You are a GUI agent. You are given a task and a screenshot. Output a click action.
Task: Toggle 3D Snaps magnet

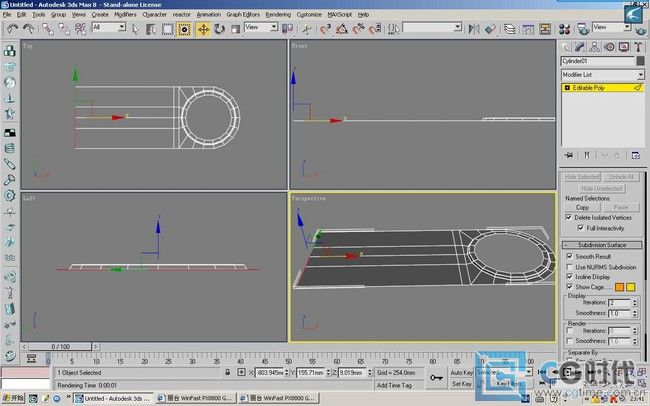click(x=325, y=29)
